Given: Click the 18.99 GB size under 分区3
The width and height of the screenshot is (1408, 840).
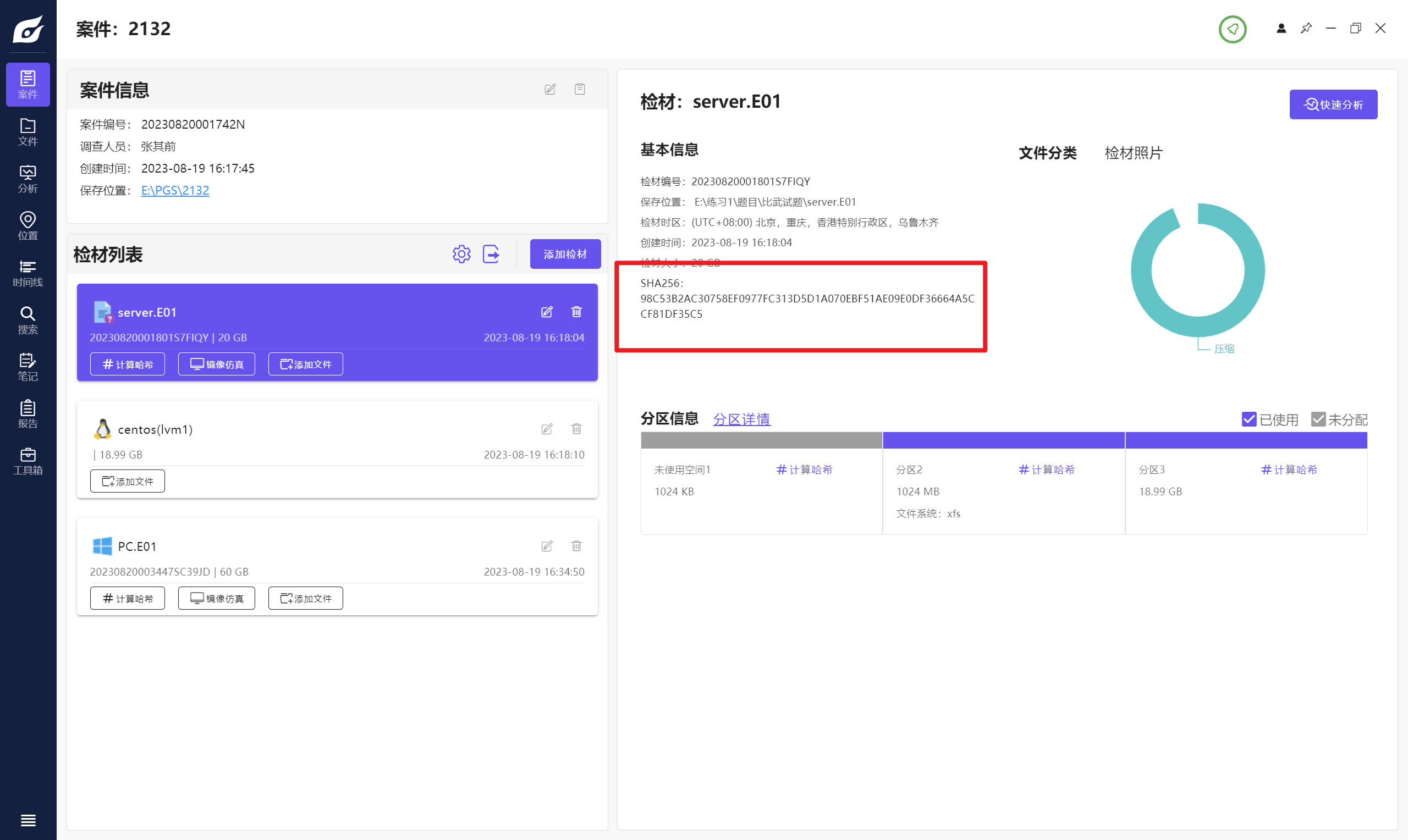Looking at the screenshot, I should [1160, 492].
